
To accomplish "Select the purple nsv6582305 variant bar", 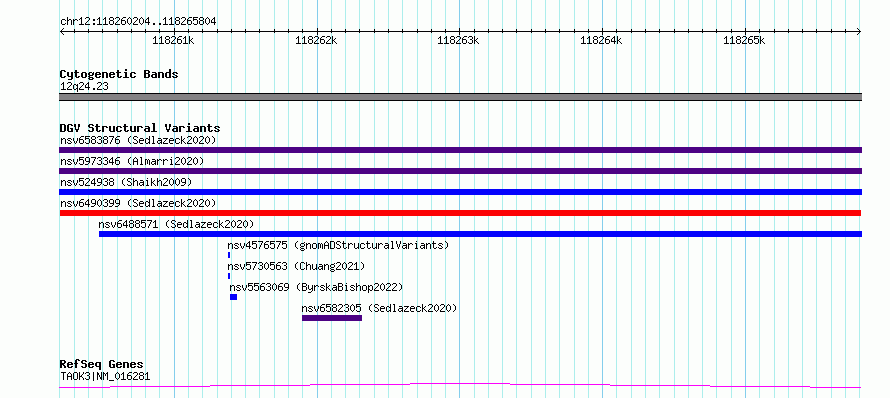I will [x=332, y=318].
